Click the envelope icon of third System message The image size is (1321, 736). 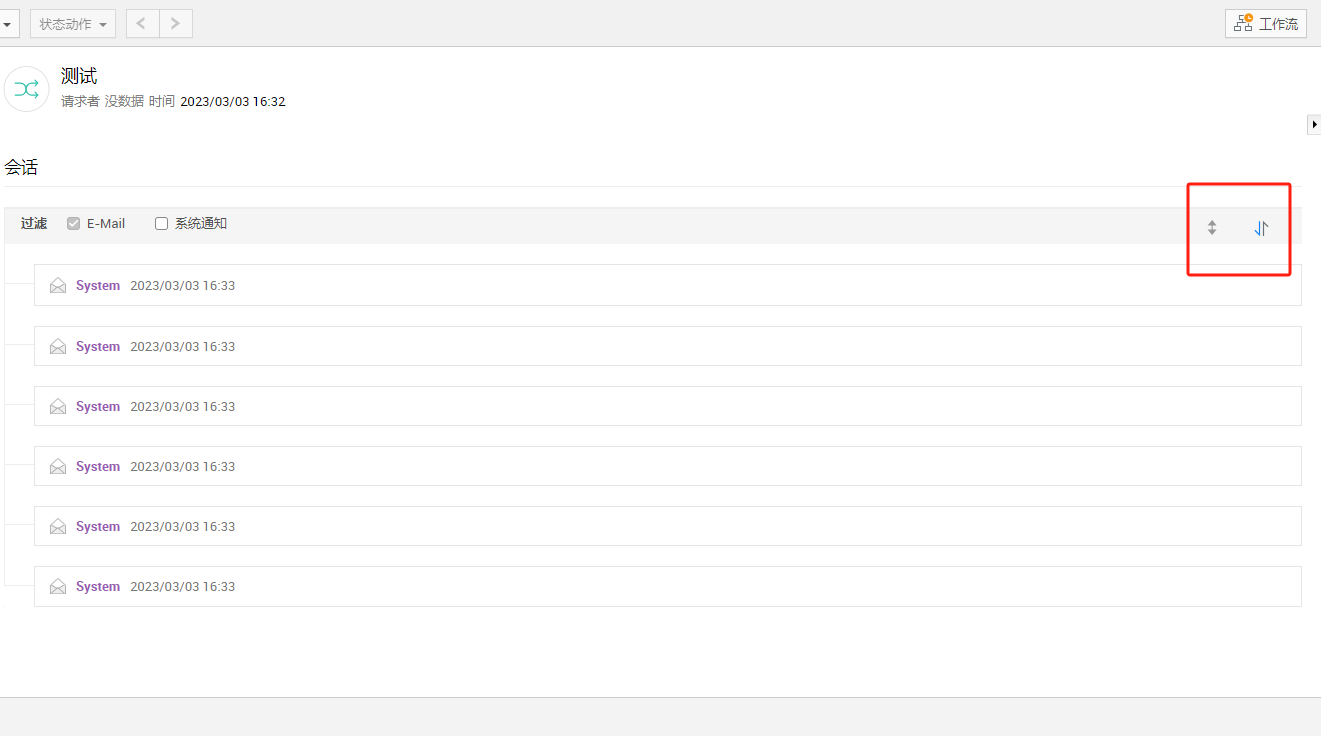pyautogui.click(x=58, y=407)
